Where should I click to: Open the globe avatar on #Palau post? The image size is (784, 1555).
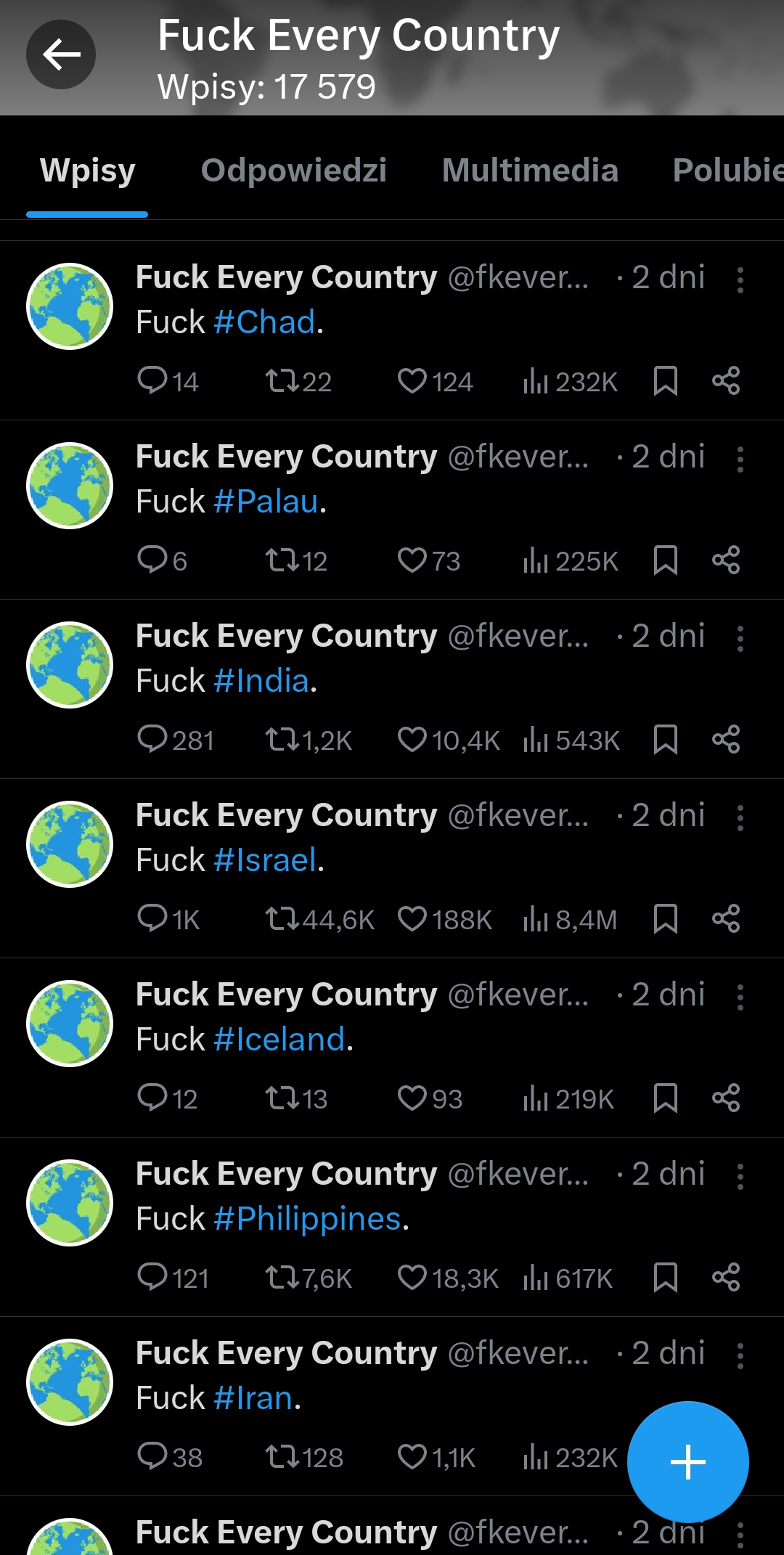[70, 486]
